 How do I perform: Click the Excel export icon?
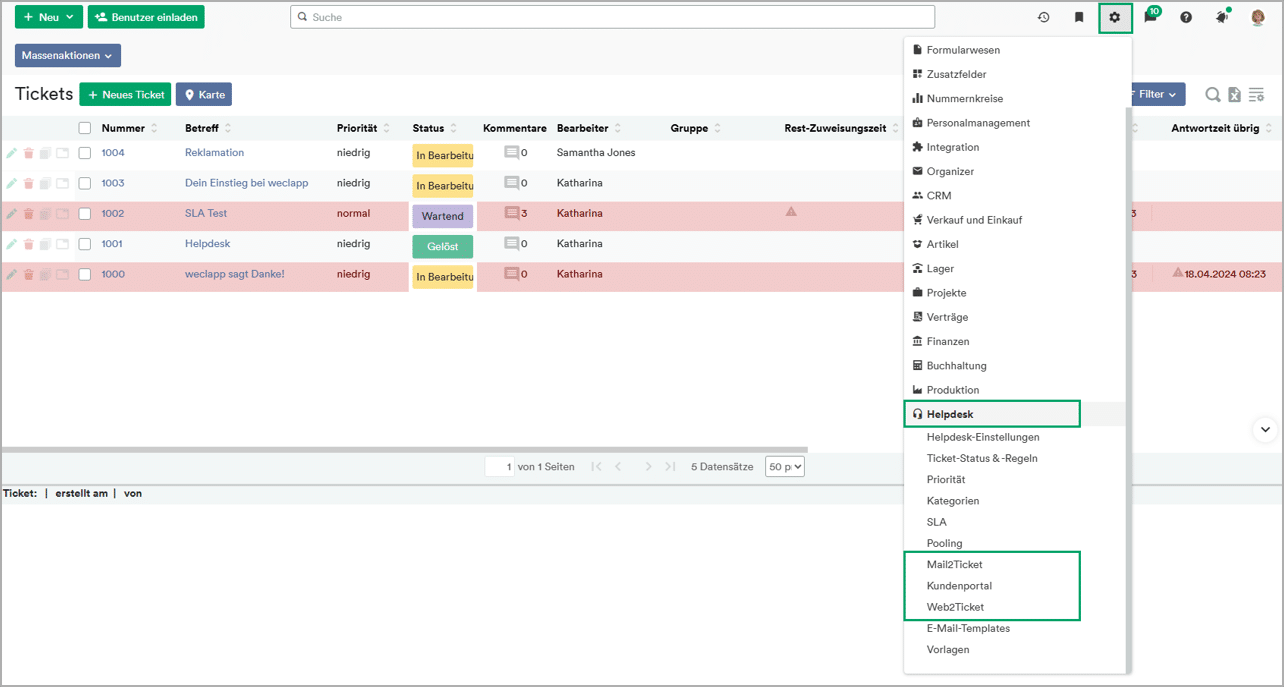1235,95
